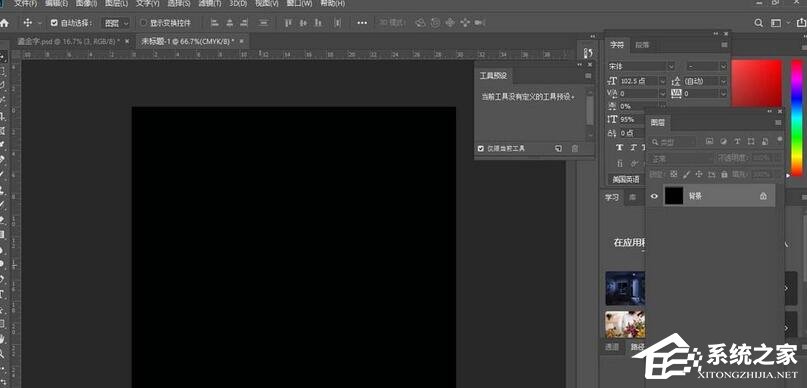
Task: Open the 视图(V) menu
Action: pos(267,3)
